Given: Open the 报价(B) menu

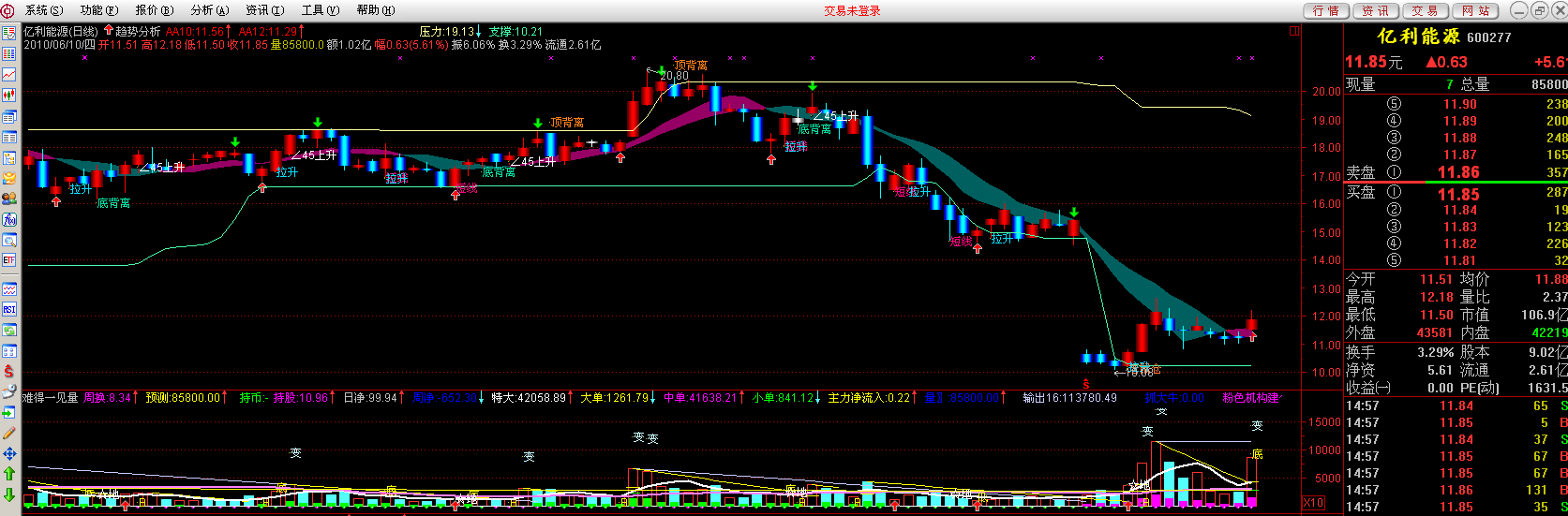Looking at the screenshot, I should point(155,10).
